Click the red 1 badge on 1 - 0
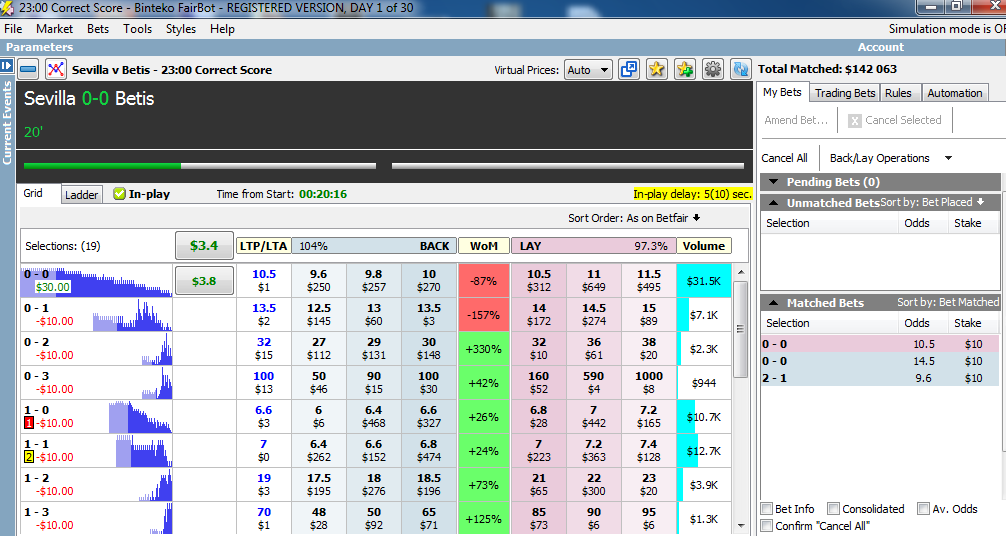This screenshot has width=1006, height=536. pyautogui.click(x=29, y=423)
